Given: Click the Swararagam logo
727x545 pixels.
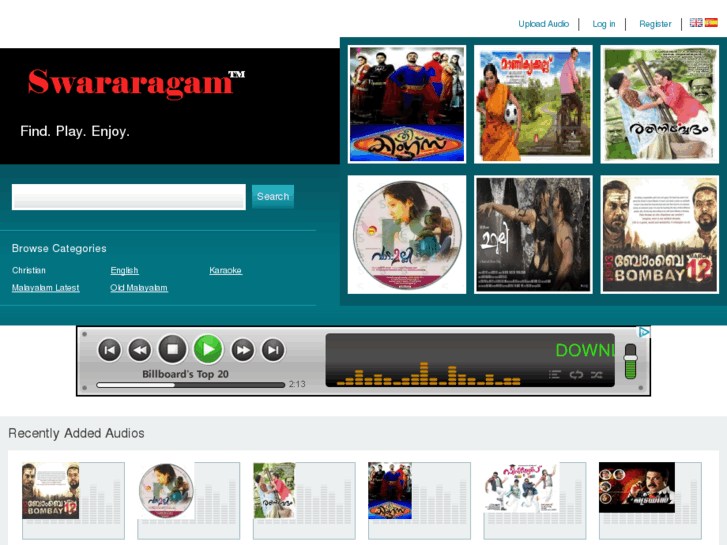Looking at the screenshot, I should (136, 83).
